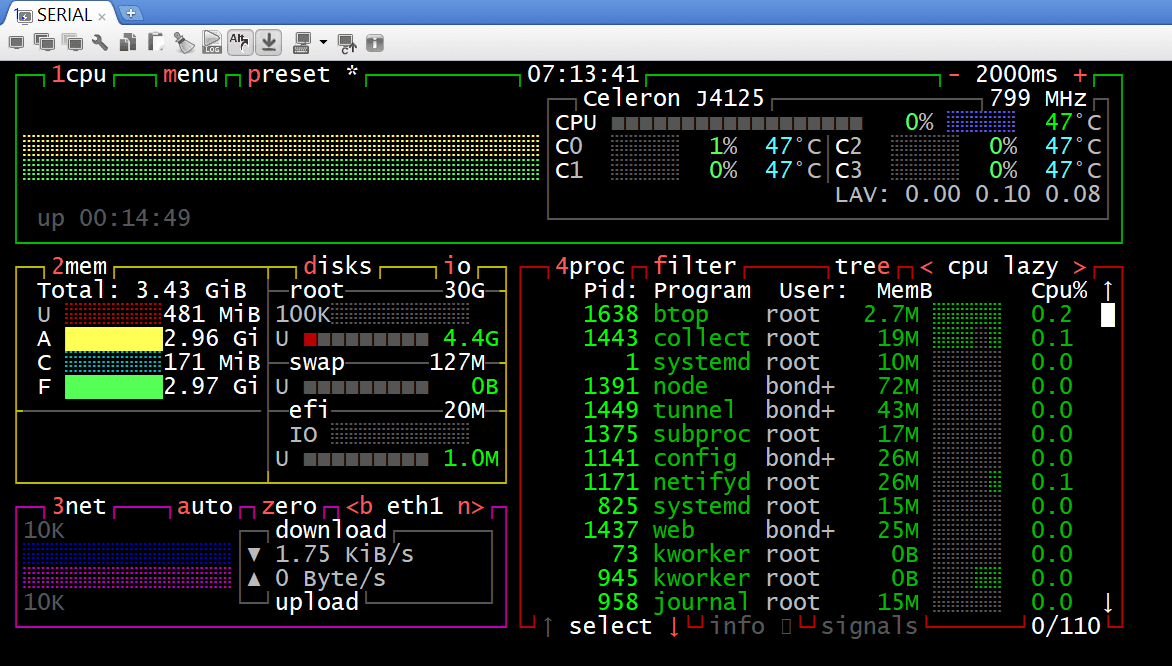Open the info icon in the toolbar
This screenshot has width=1172, height=666.
pyautogui.click(x=375, y=43)
